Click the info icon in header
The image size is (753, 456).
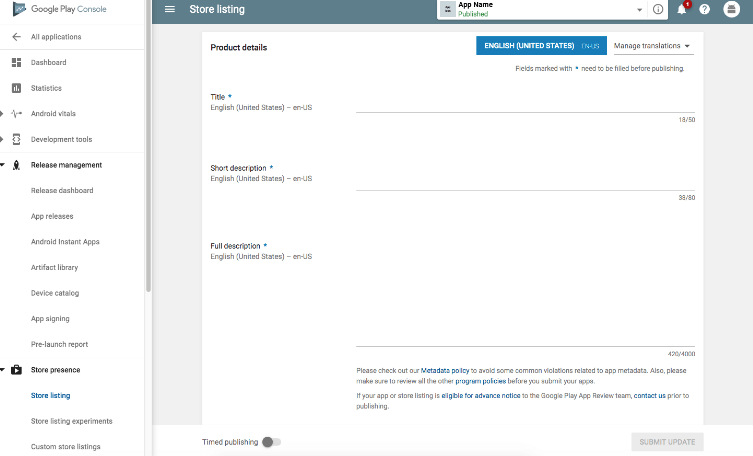coord(658,9)
